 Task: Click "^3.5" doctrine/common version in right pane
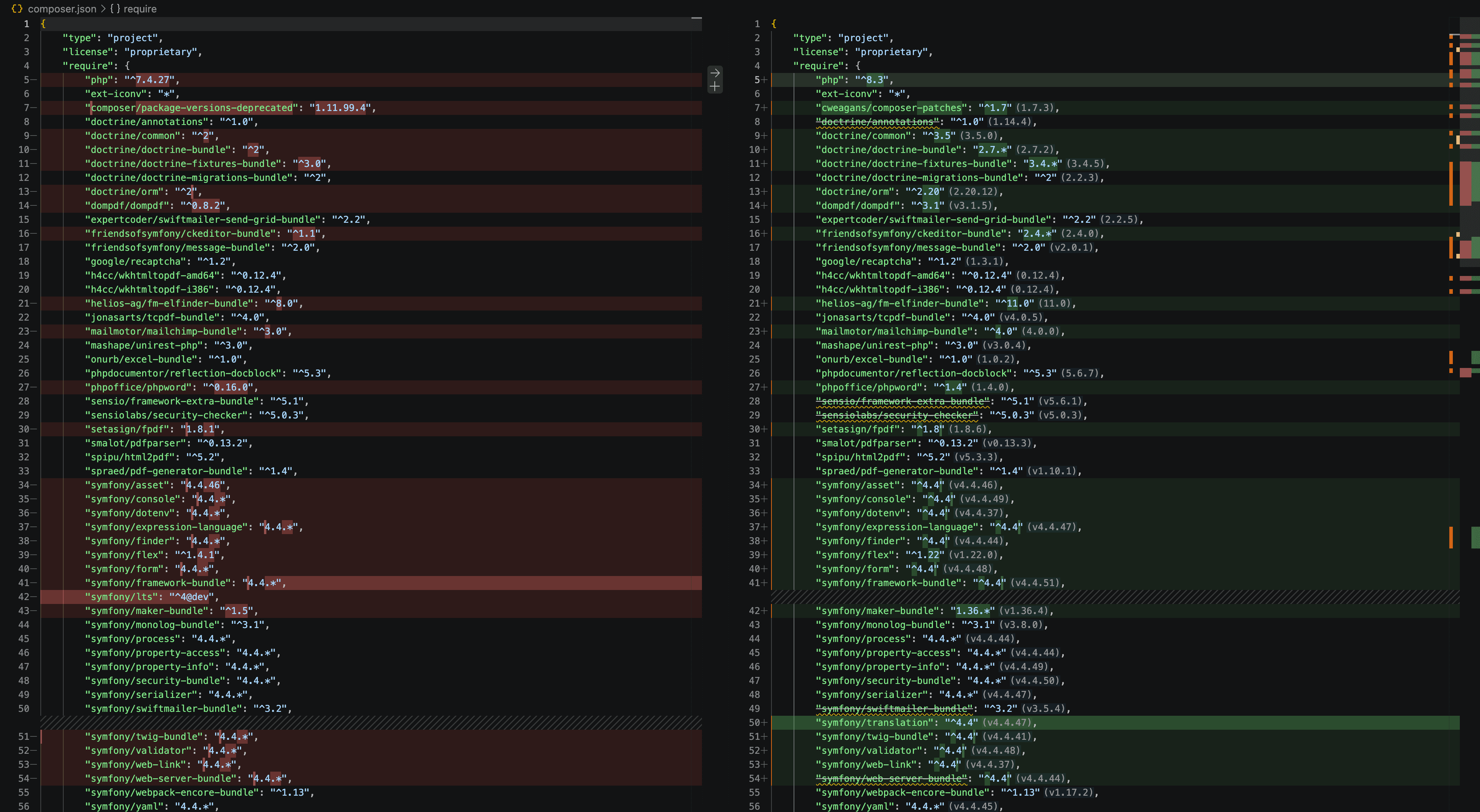(939, 136)
